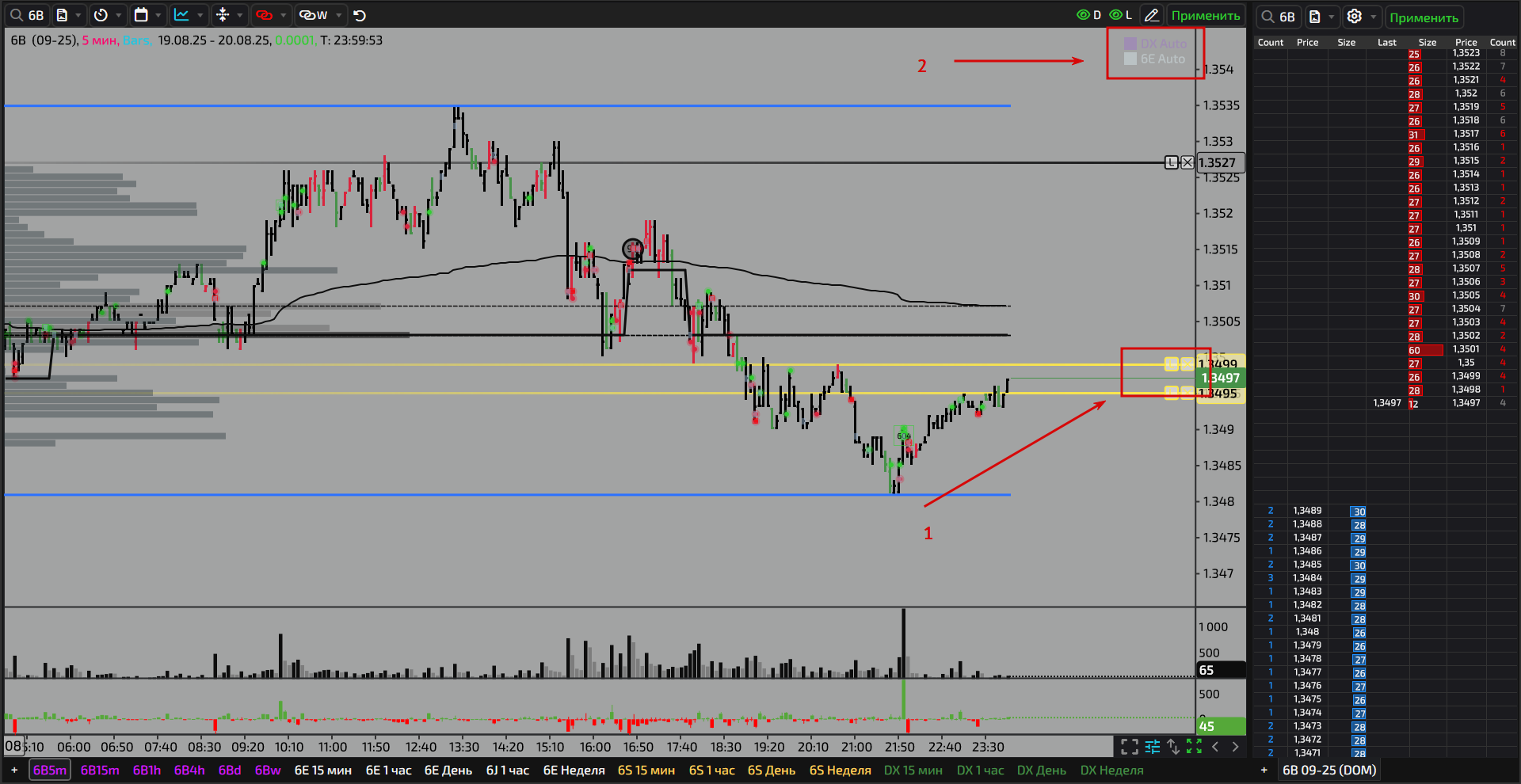Click the 6B search field in DOM panel
This screenshot has height=784, width=1521.
click(1279, 17)
